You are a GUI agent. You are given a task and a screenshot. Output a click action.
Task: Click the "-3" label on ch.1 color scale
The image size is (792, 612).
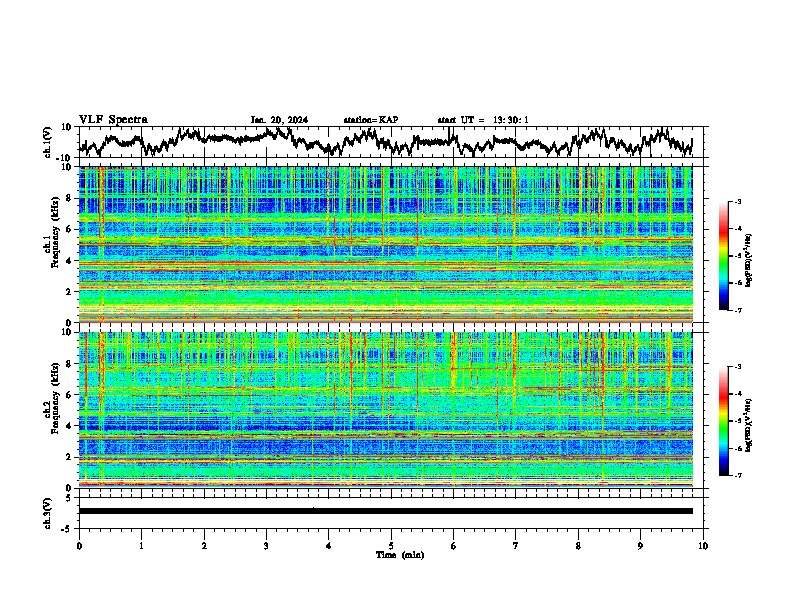point(738,201)
